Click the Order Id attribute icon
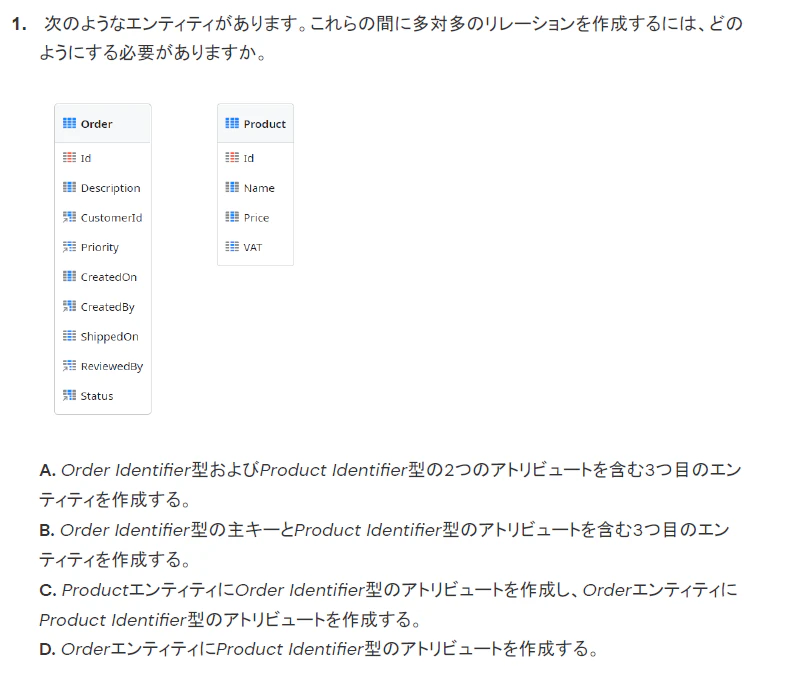The image size is (805, 682). tap(69, 158)
